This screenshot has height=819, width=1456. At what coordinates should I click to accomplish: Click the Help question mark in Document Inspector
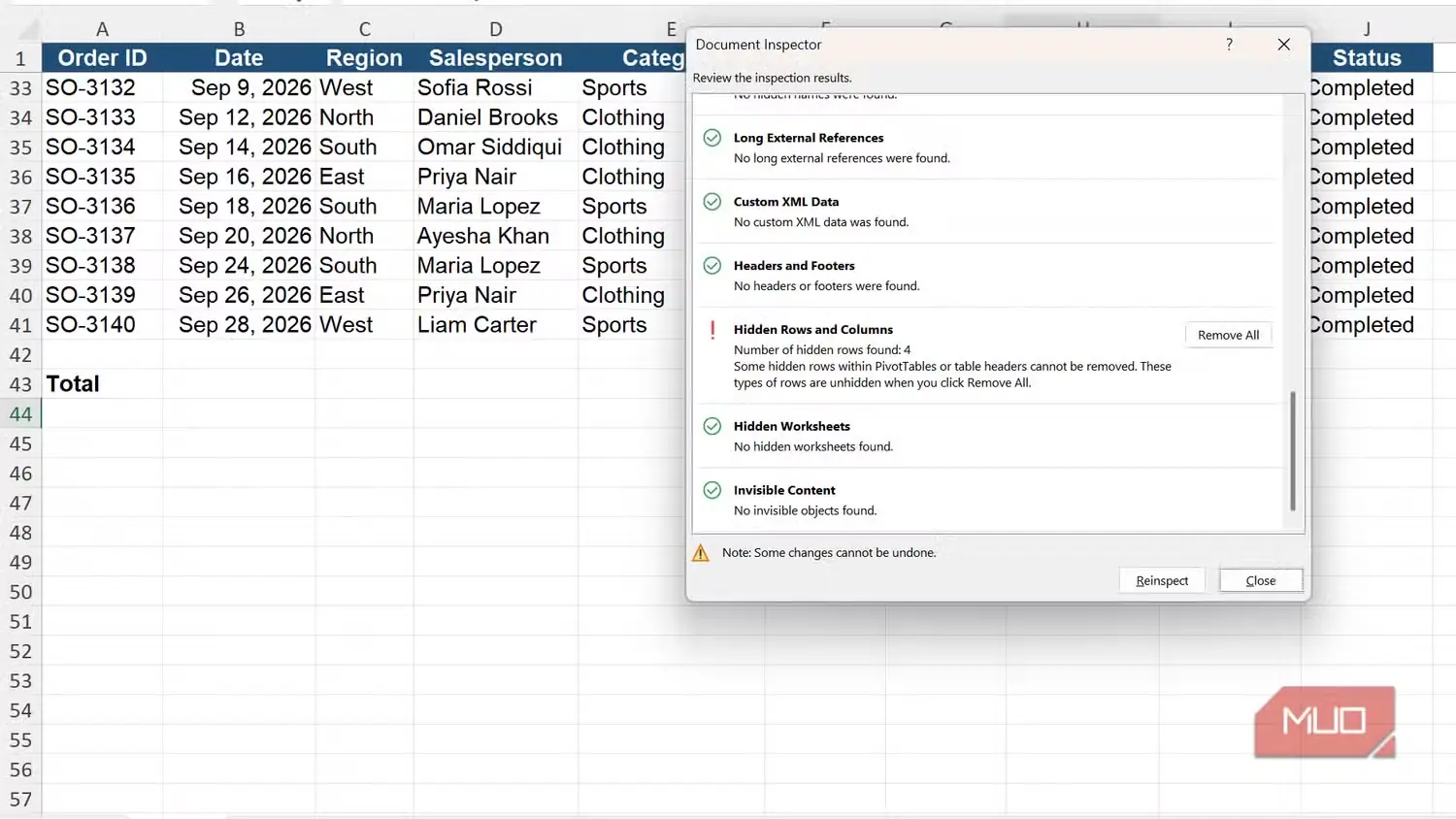click(x=1229, y=45)
